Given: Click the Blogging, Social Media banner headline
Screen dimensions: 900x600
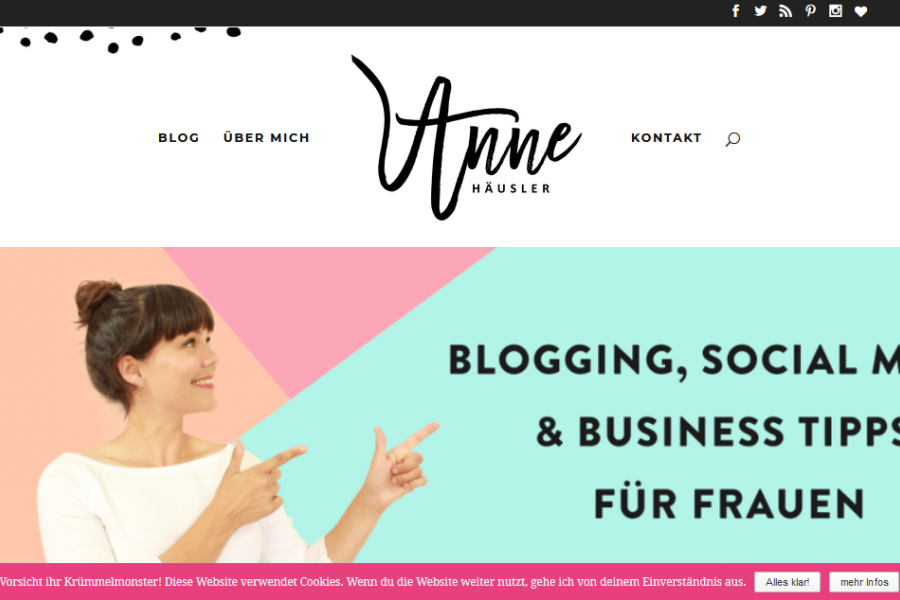Looking at the screenshot, I should pyautogui.click(x=674, y=361).
